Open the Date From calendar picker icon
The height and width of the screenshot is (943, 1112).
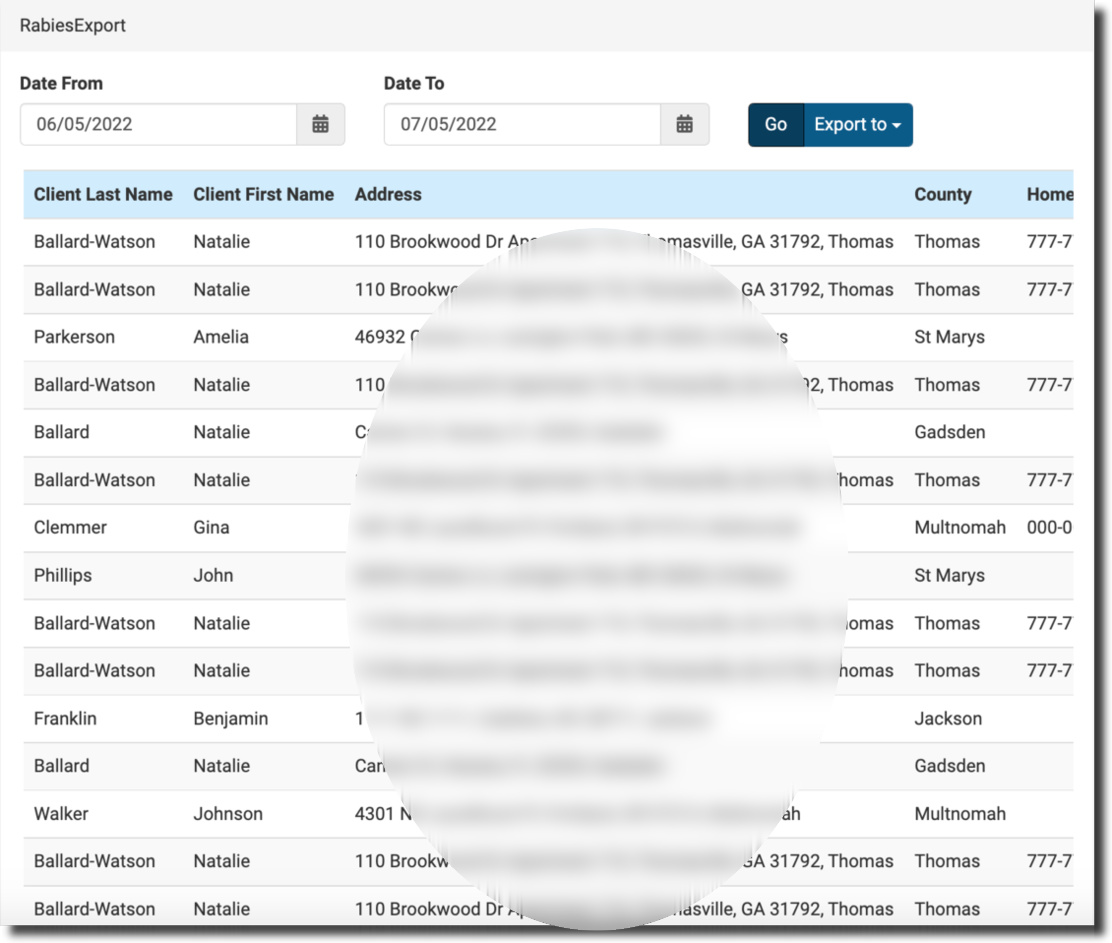(x=320, y=124)
